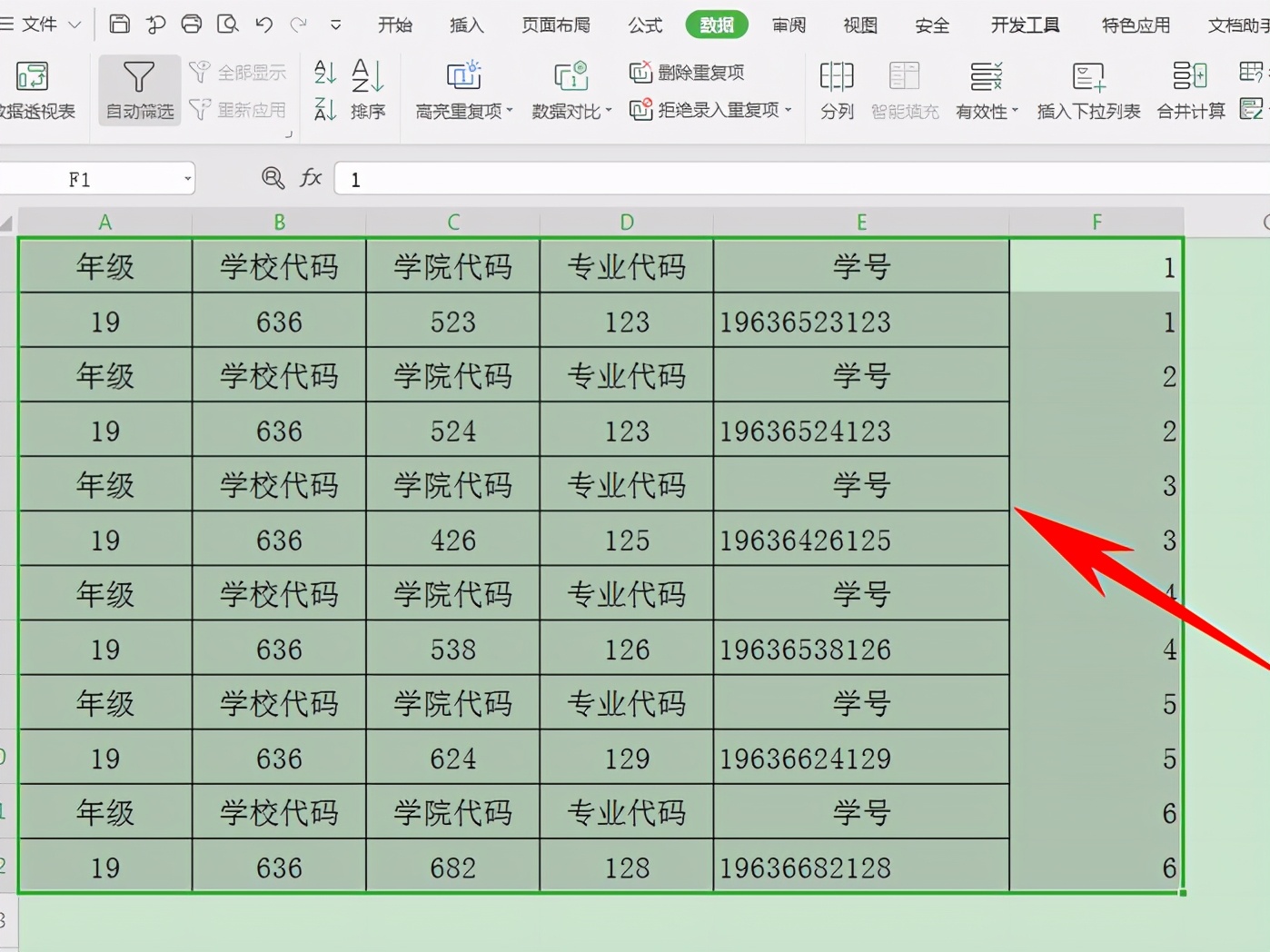The width and height of the screenshot is (1270, 952).
Task: Click the zoom magnifier icon beside fx
Action: pyautogui.click(x=273, y=178)
